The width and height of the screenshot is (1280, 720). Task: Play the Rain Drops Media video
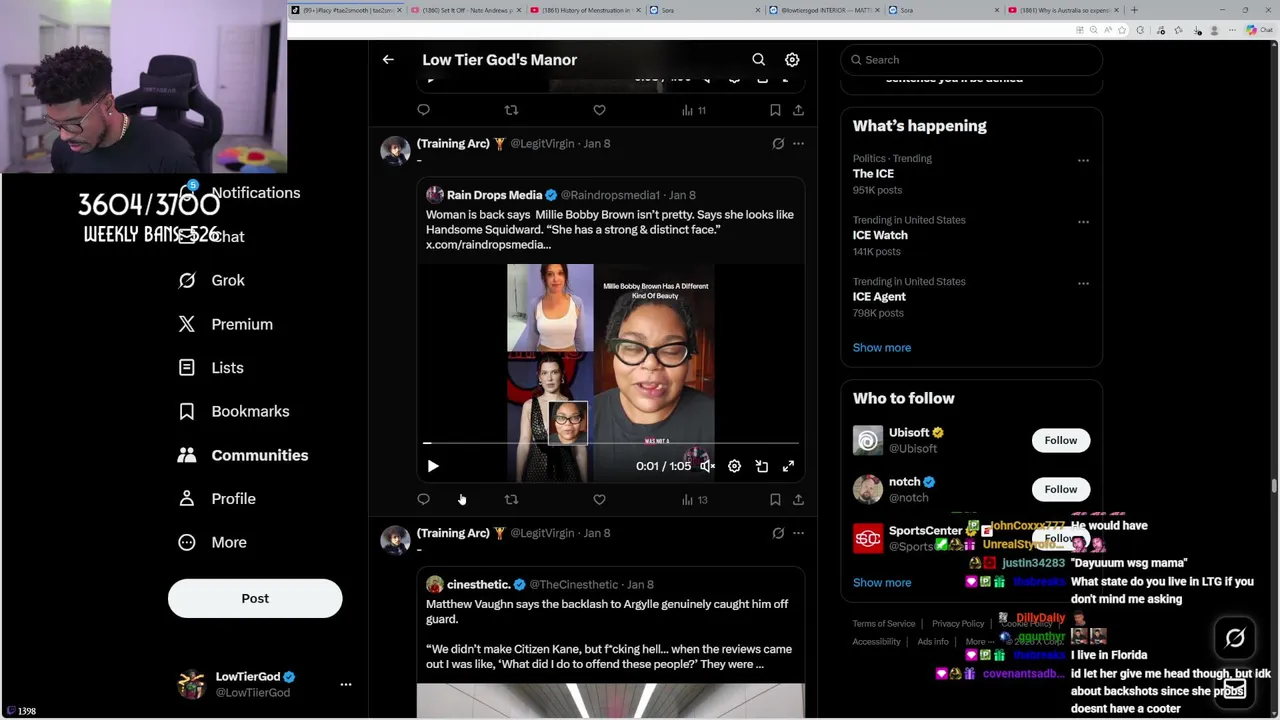[x=432, y=466]
